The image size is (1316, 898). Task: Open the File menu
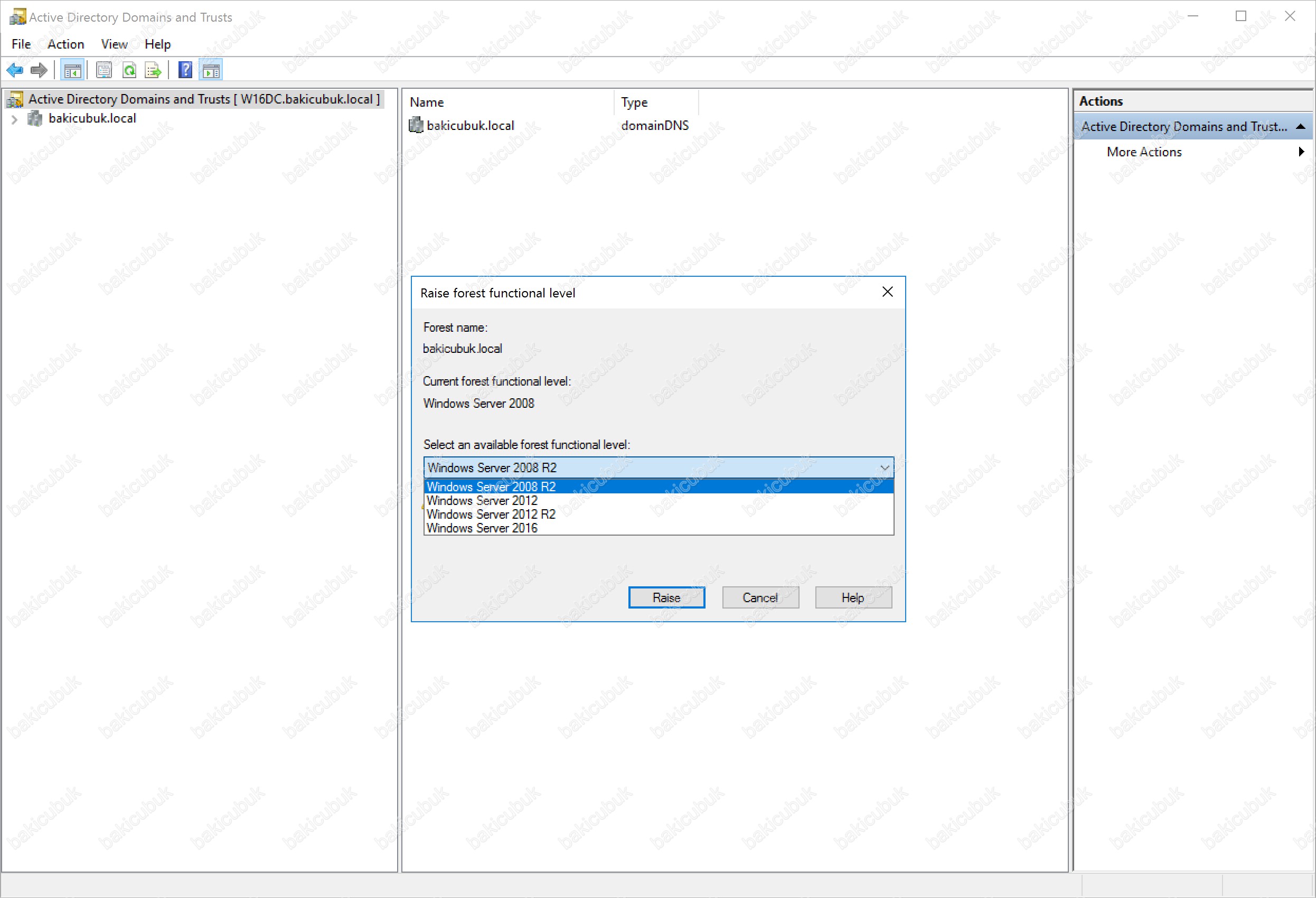pyautogui.click(x=21, y=44)
